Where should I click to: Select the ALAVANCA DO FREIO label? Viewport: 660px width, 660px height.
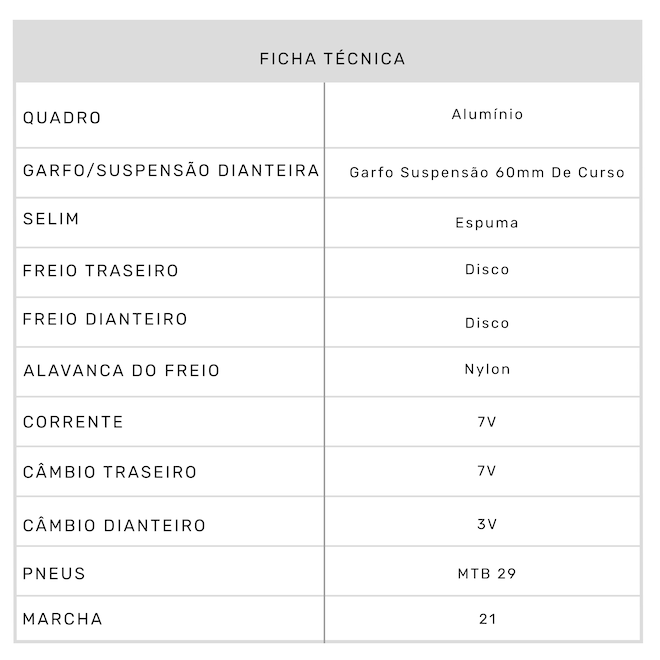(x=121, y=370)
